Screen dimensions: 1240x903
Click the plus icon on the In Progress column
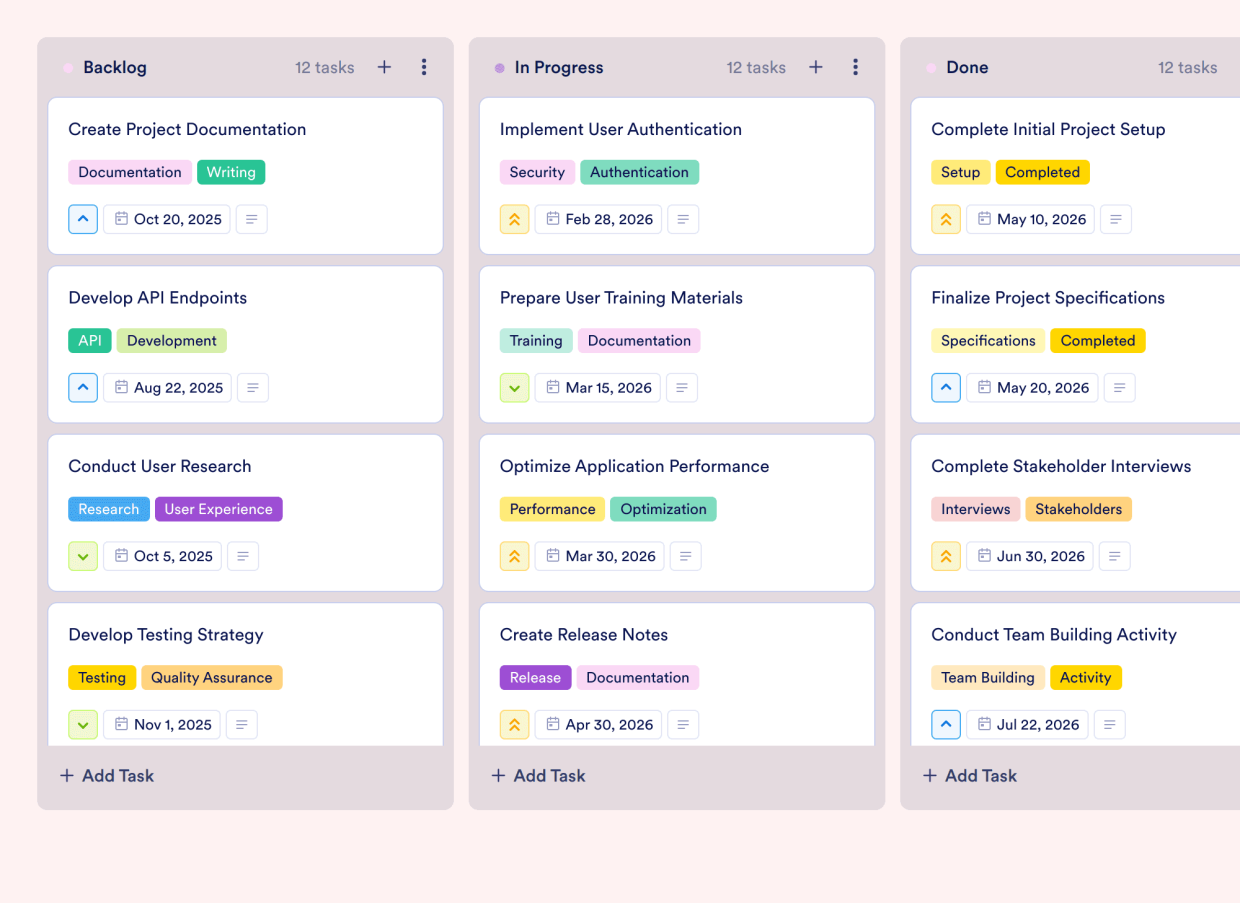coord(816,67)
